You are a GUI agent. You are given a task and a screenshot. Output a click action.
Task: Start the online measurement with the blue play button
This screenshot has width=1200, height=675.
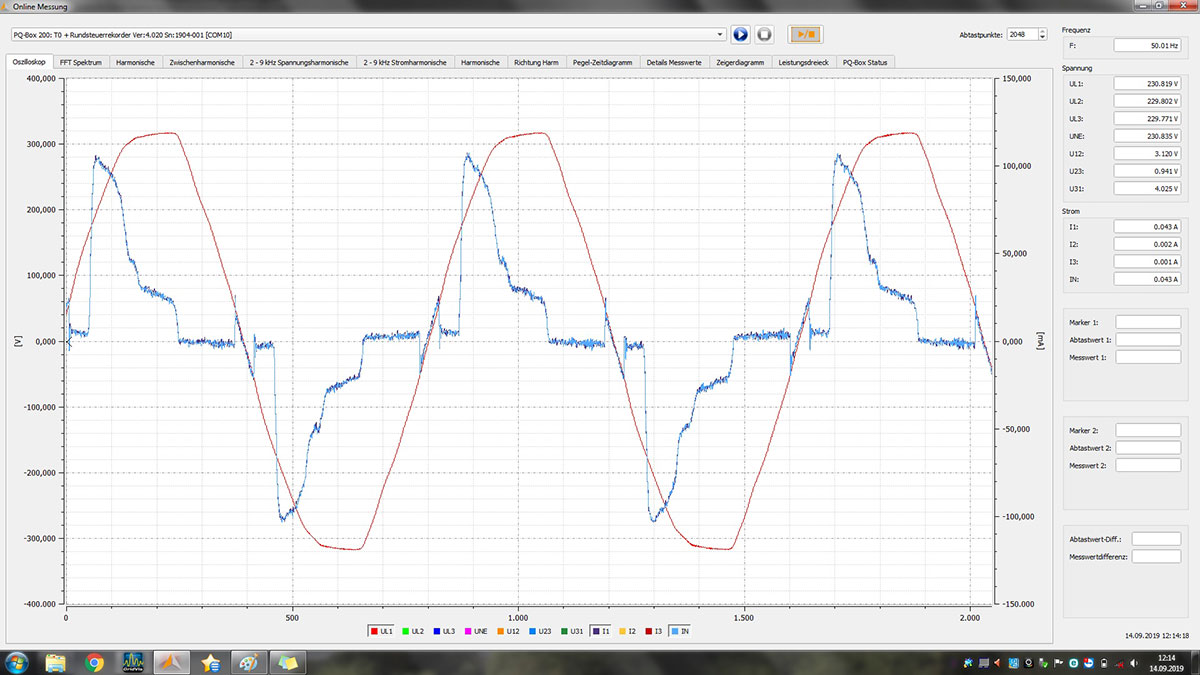[x=740, y=34]
